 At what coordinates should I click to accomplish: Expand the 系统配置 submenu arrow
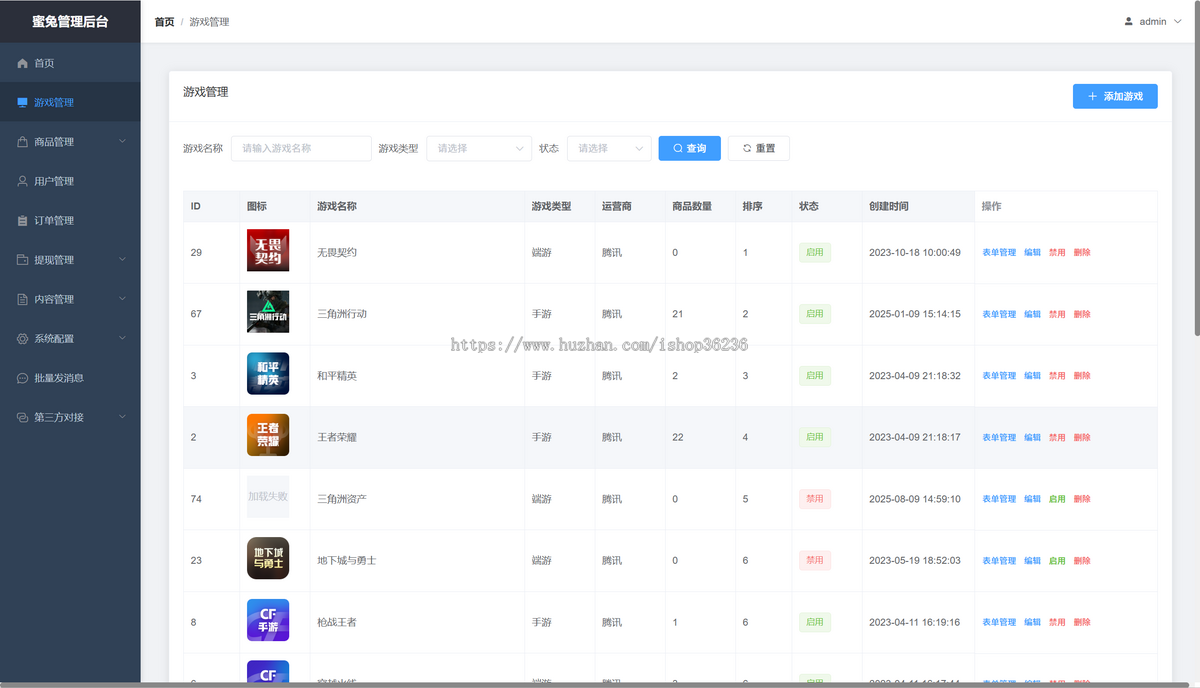point(122,339)
